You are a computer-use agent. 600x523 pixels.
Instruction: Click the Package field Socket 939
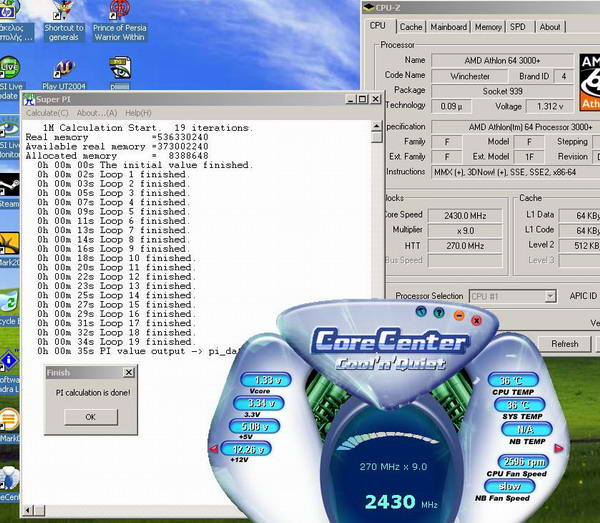(x=502, y=91)
